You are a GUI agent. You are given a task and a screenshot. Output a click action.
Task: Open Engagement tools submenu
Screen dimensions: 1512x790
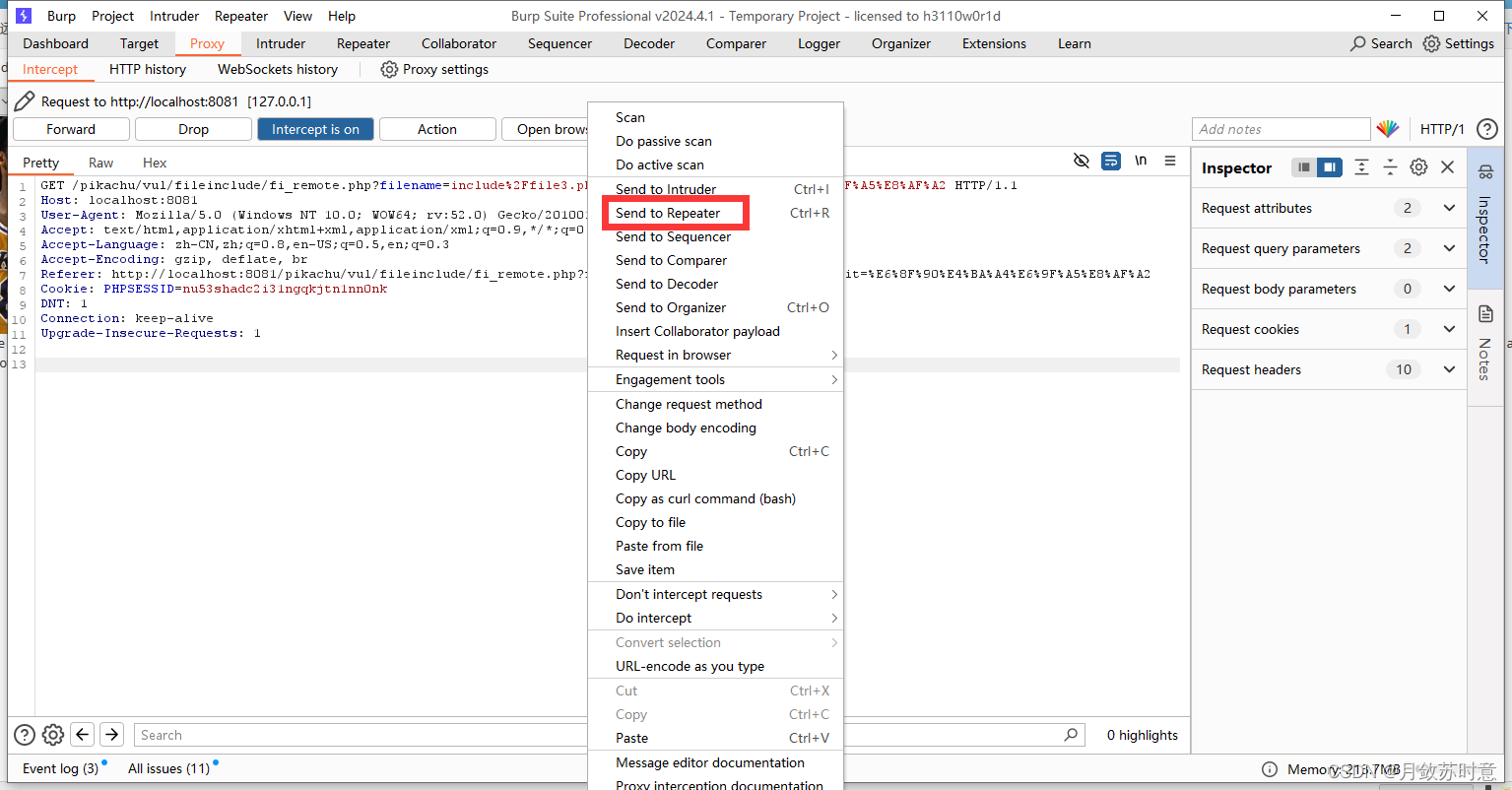click(x=716, y=379)
